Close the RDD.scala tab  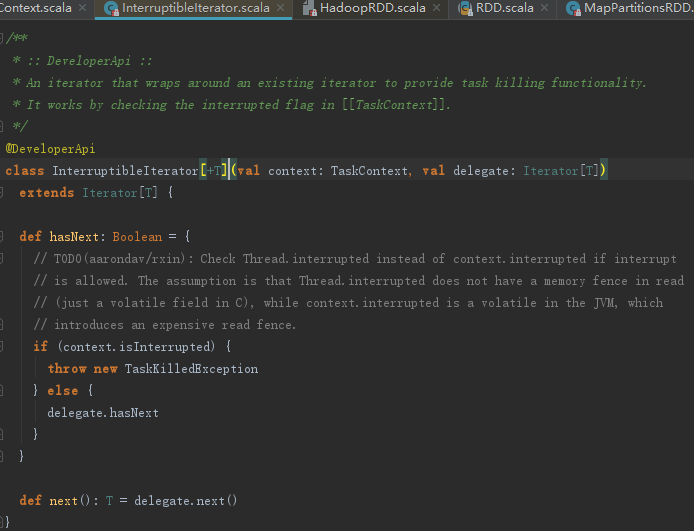pos(544,8)
